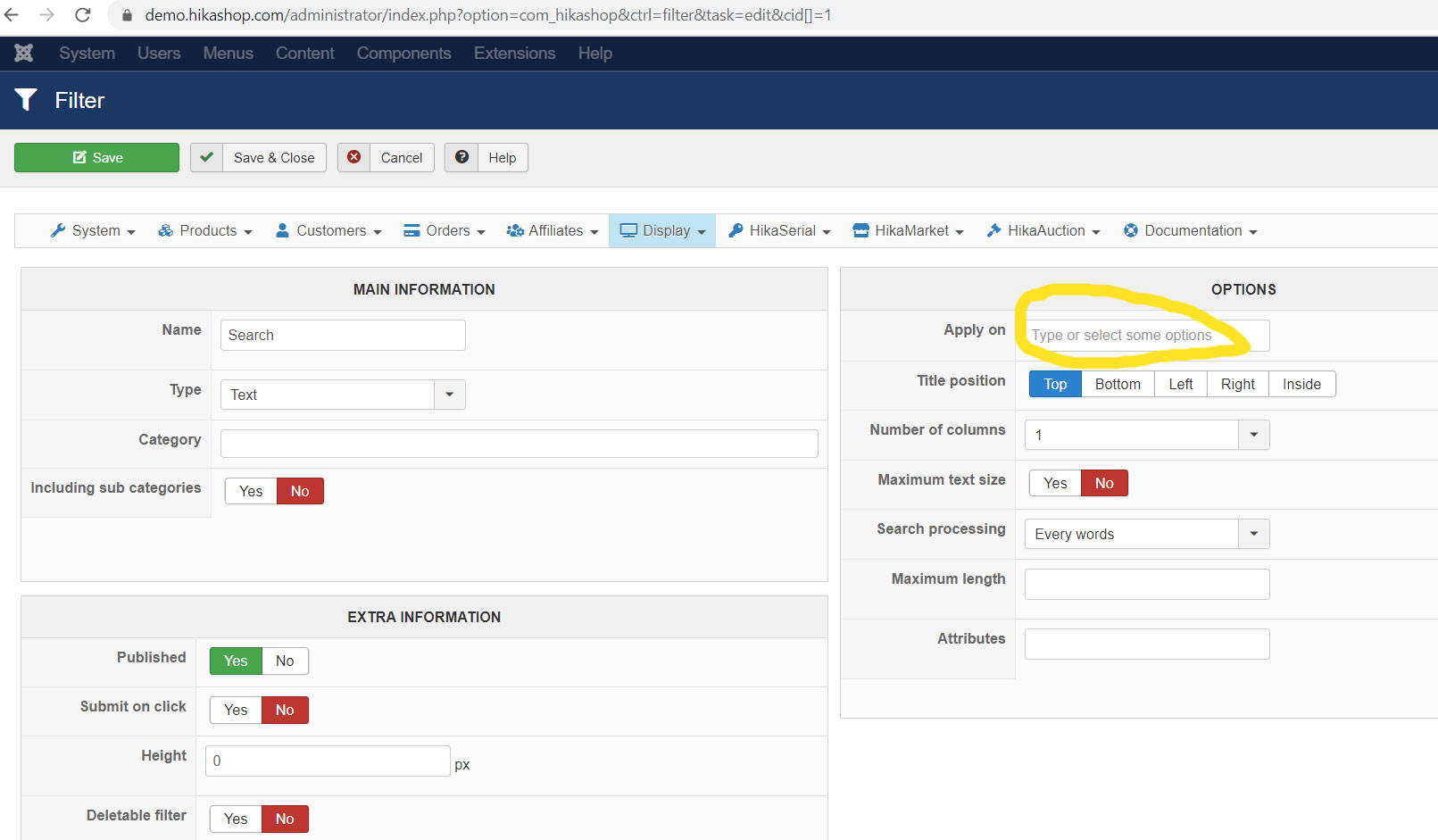Click the question mark Help icon
This screenshot has height=840, width=1438.
(x=461, y=157)
